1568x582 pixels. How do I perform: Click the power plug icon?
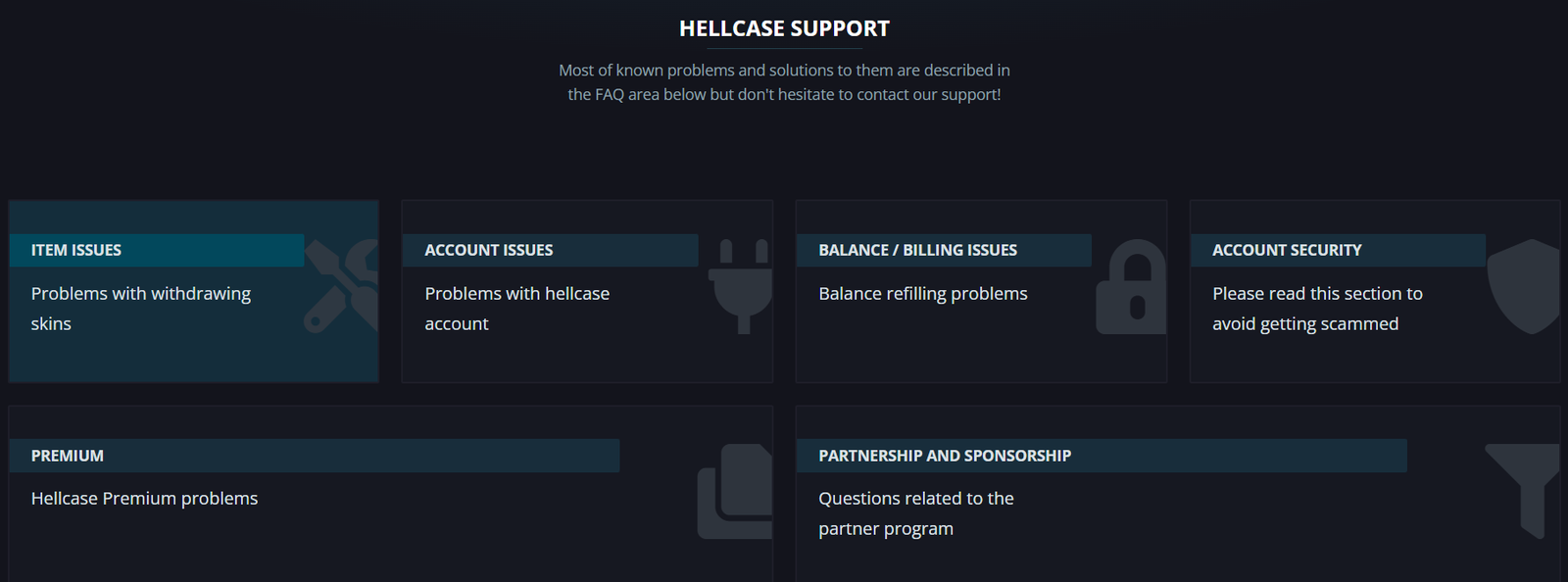(x=740, y=286)
